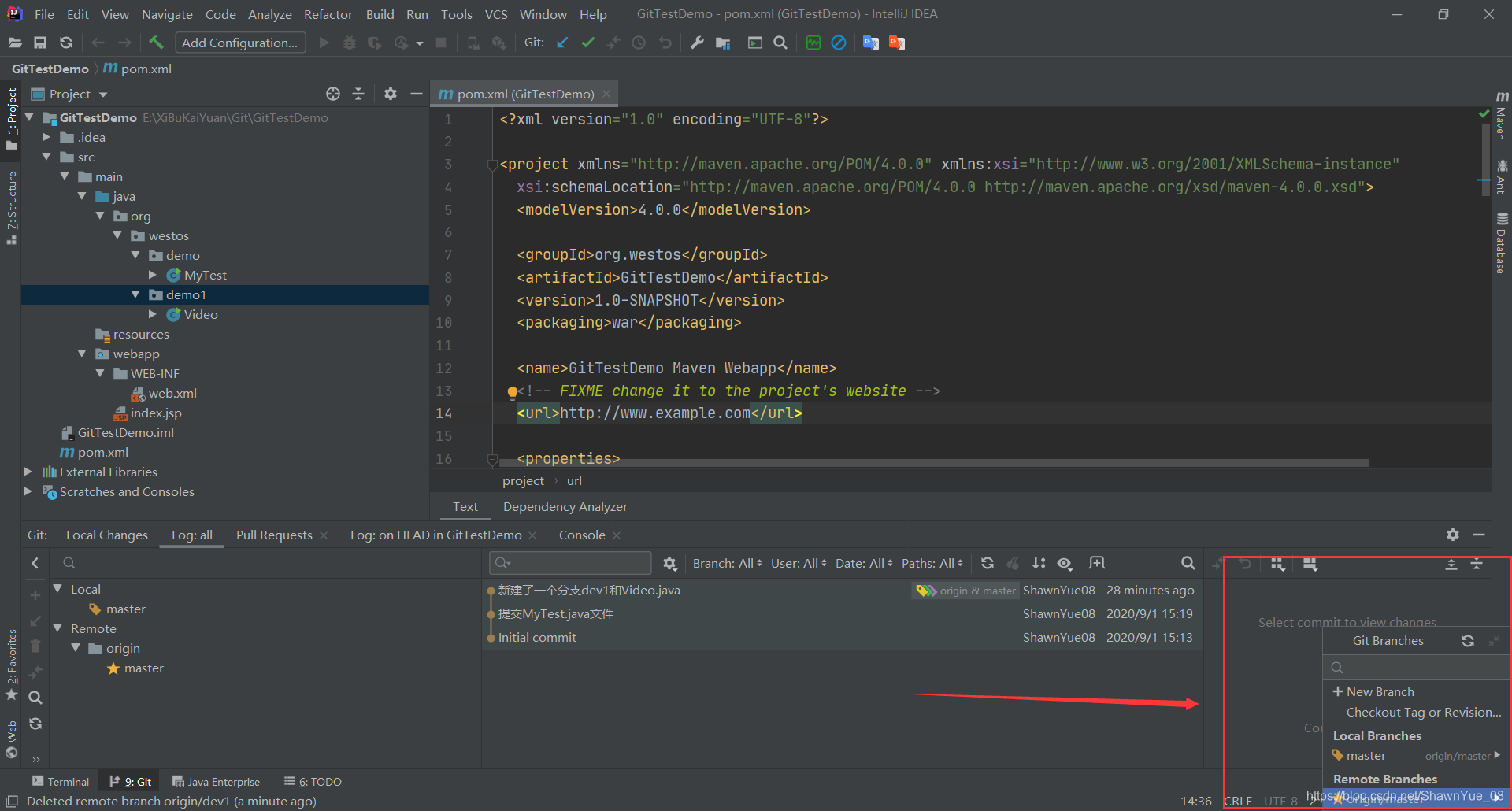Open project folder icon in toolbar
Screen dimensions: 1512x811
click(x=15, y=43)
